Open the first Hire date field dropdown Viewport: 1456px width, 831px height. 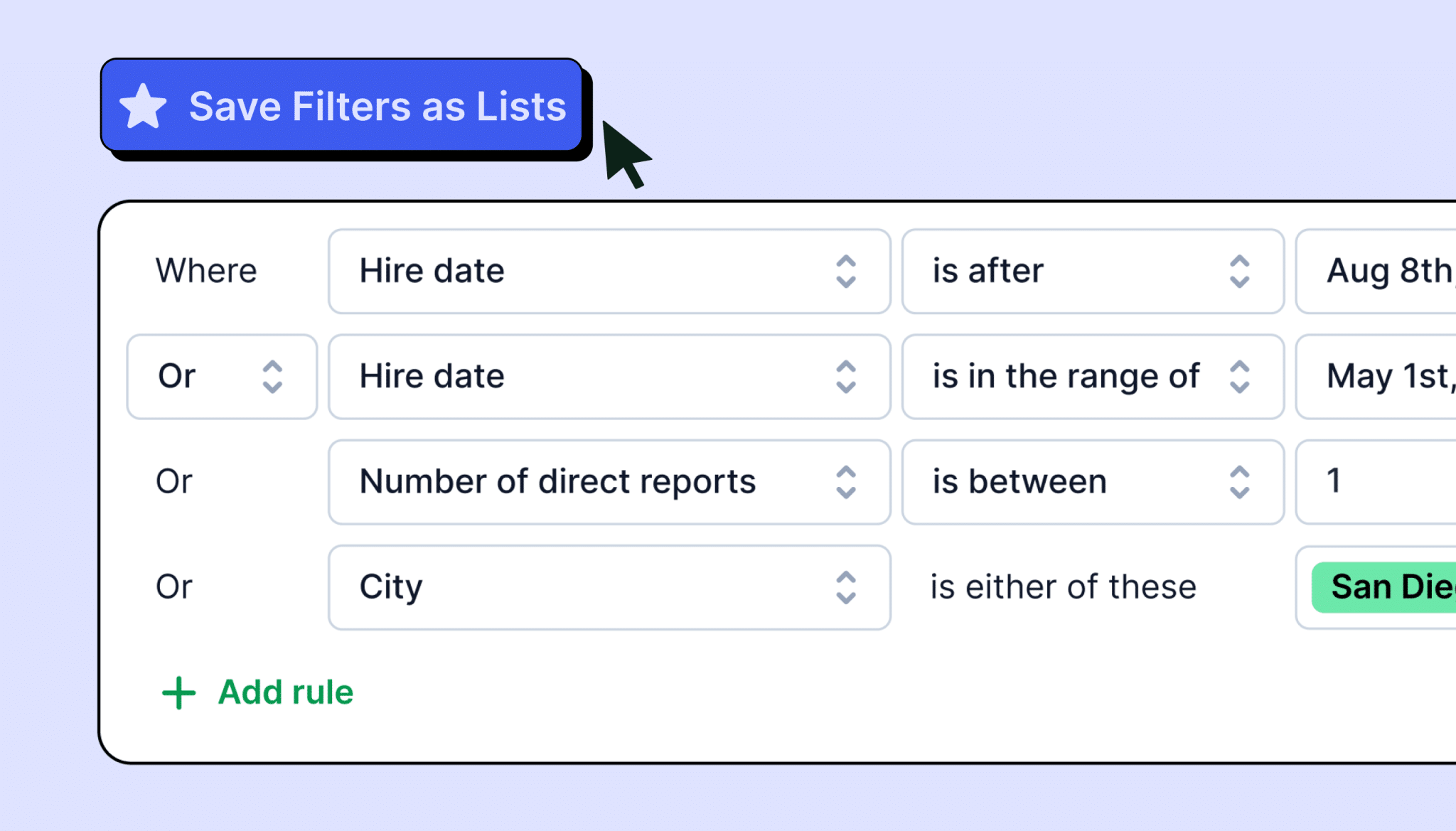609,271
